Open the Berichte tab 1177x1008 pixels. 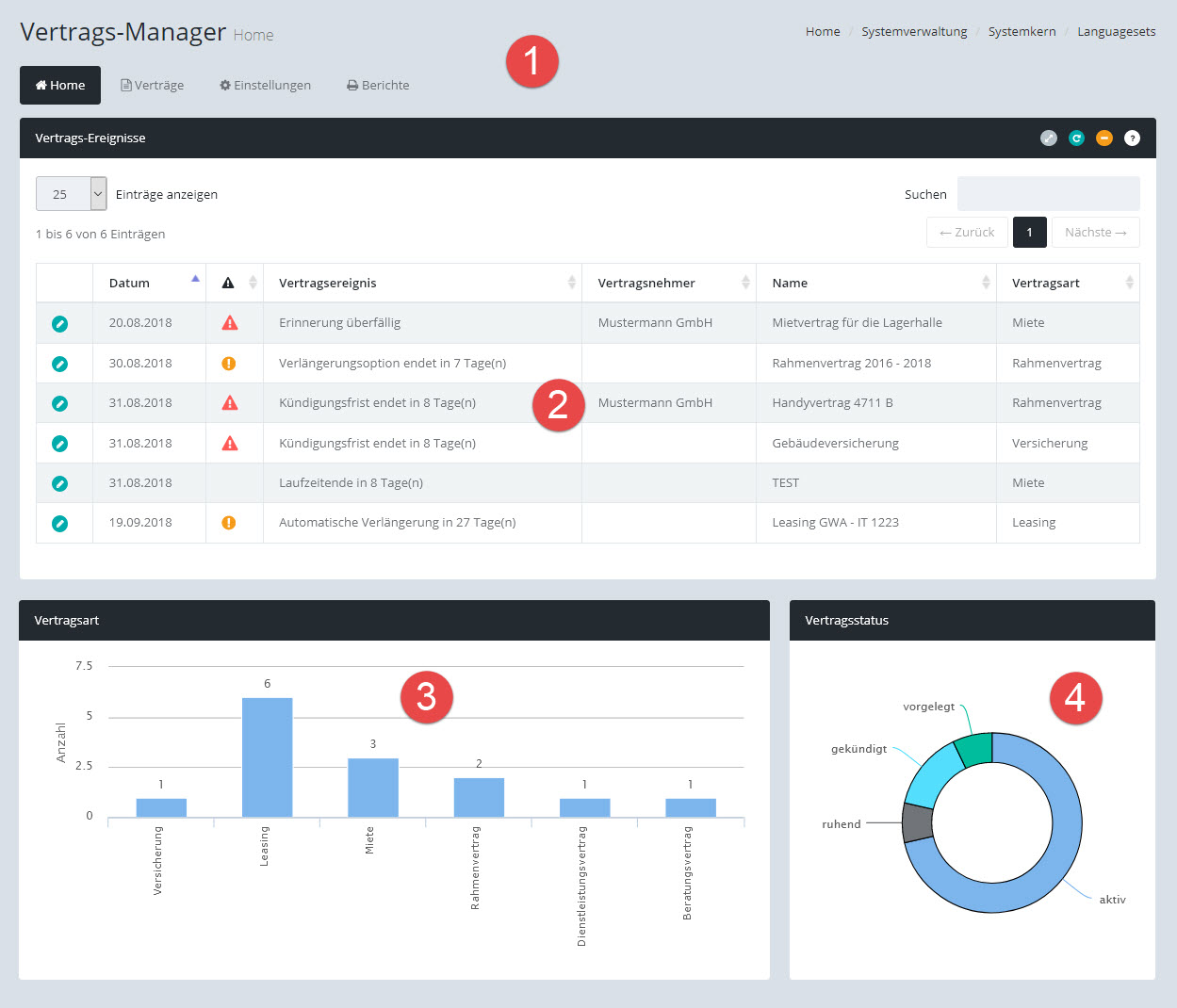(x=378, y=86)
